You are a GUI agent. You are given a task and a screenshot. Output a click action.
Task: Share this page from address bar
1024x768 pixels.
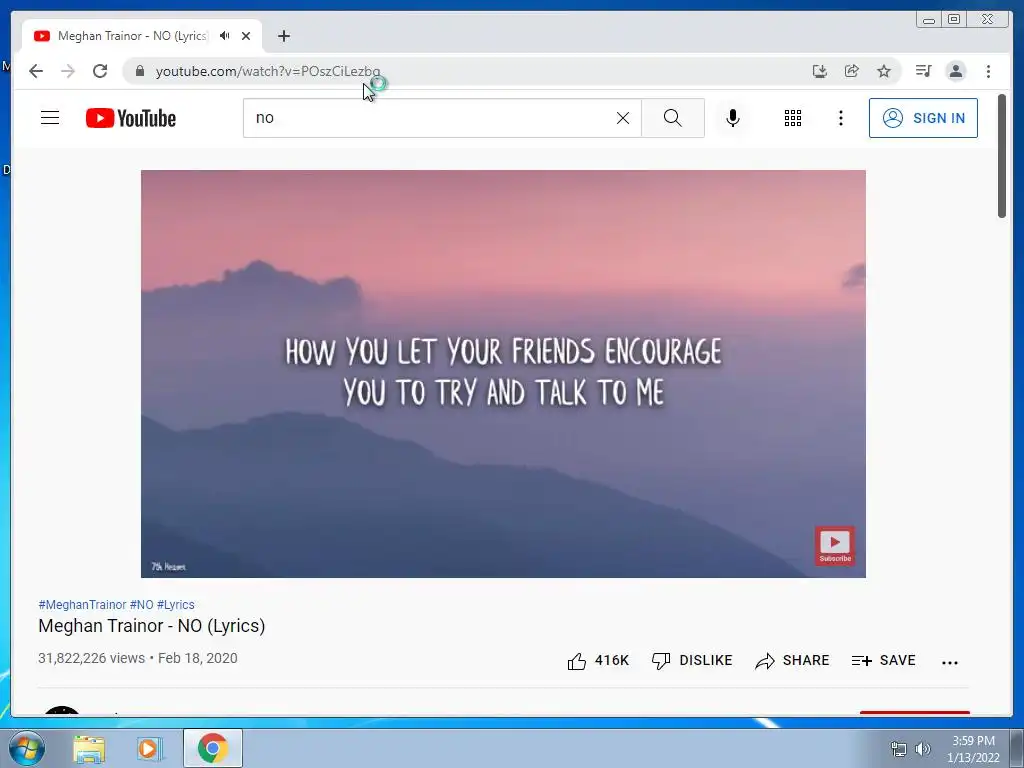[x=852, y=71]
